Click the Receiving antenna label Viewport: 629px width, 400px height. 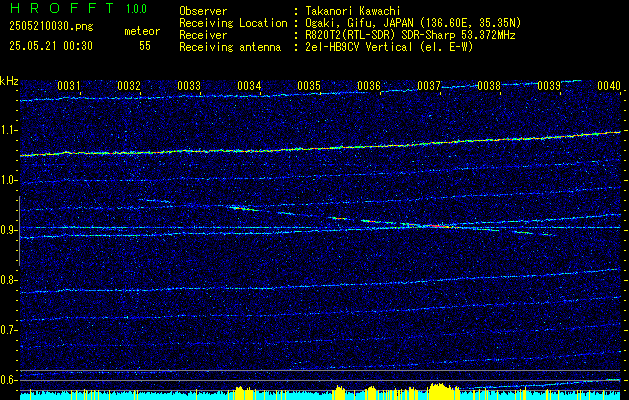(230, 47)
